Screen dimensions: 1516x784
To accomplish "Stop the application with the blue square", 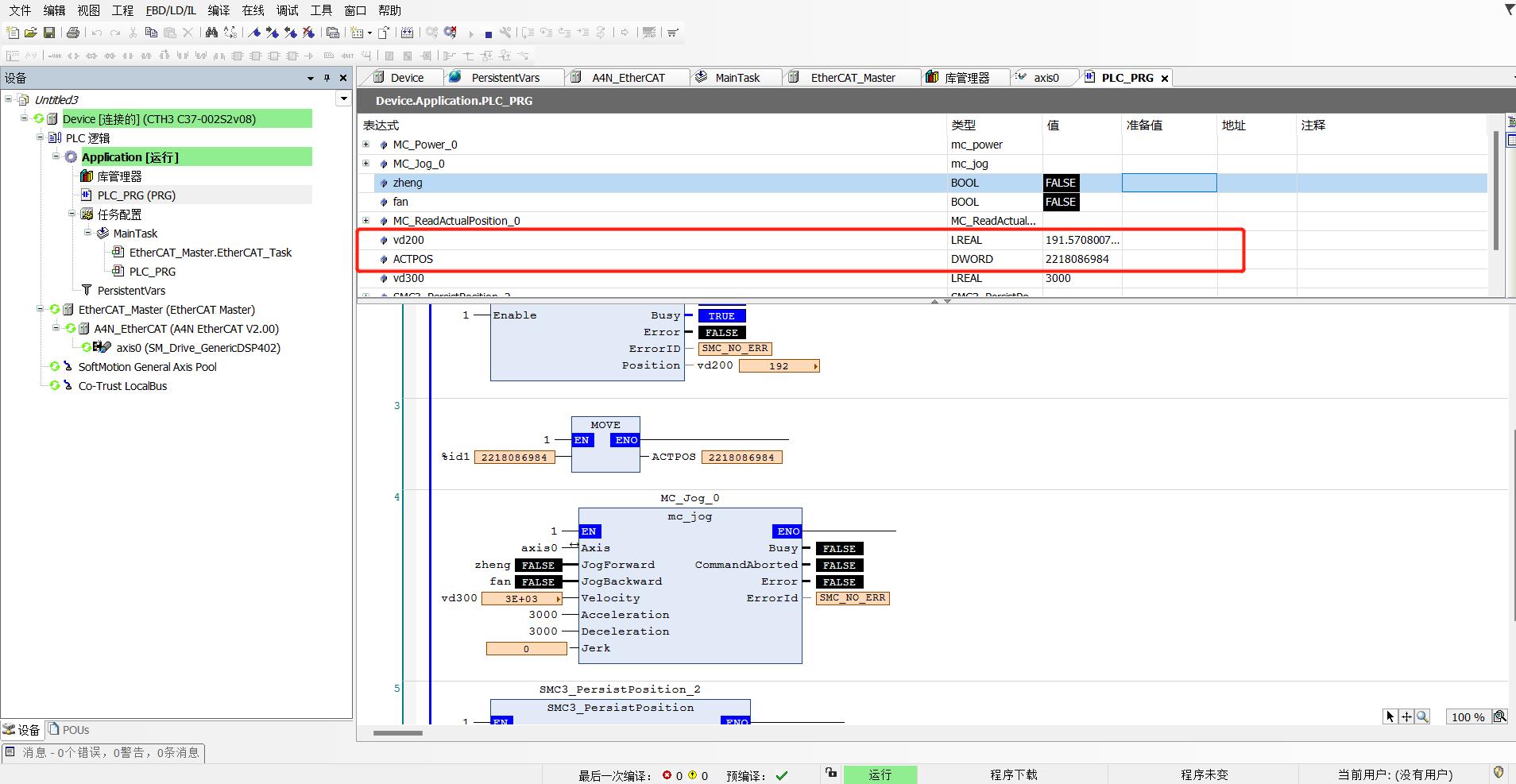I will [x=488, y=33].
